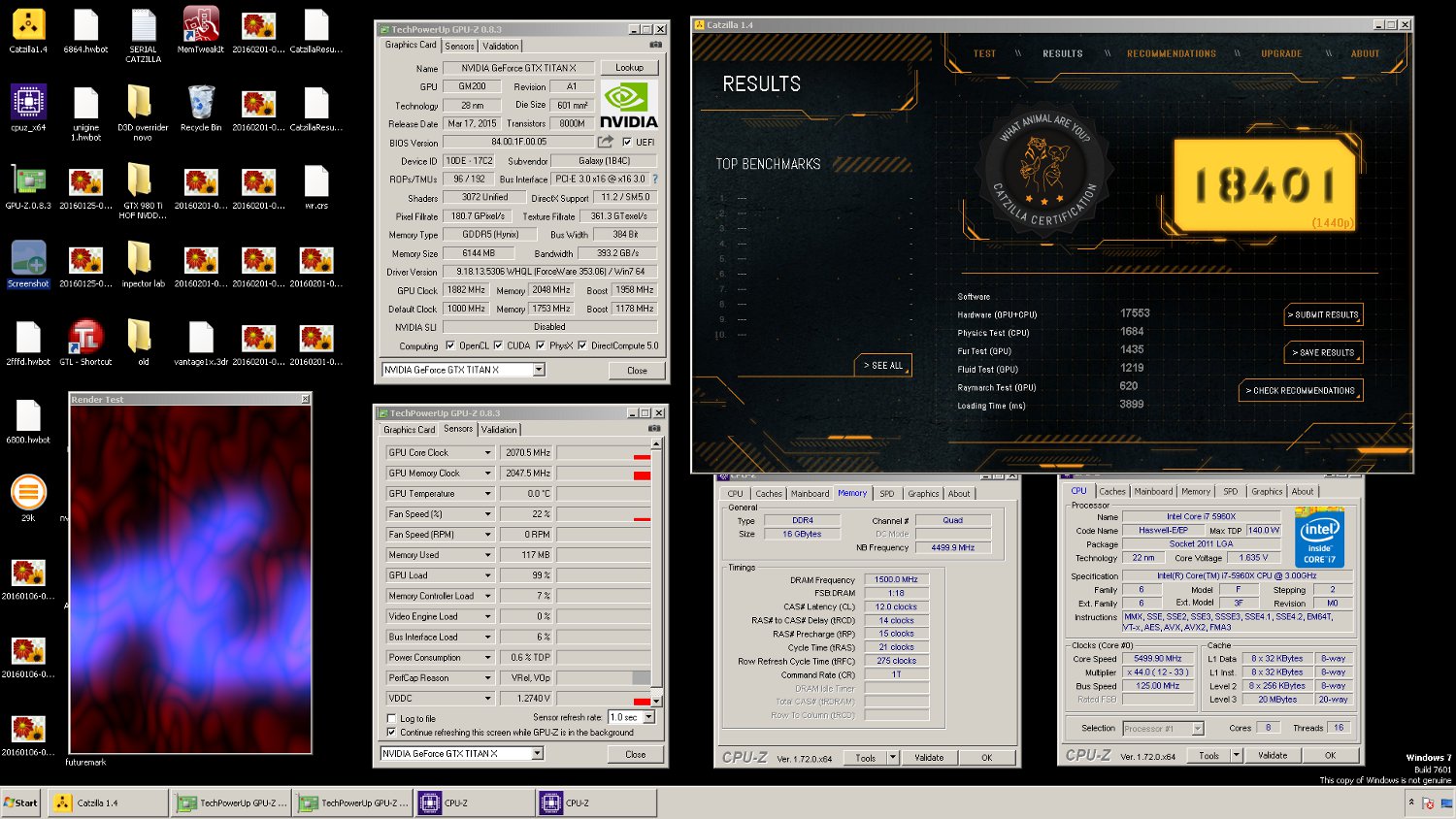Toggle the OpenCL computing checkbox
The width and height of the screenshot is (1456, 819).
click(449, 345)
